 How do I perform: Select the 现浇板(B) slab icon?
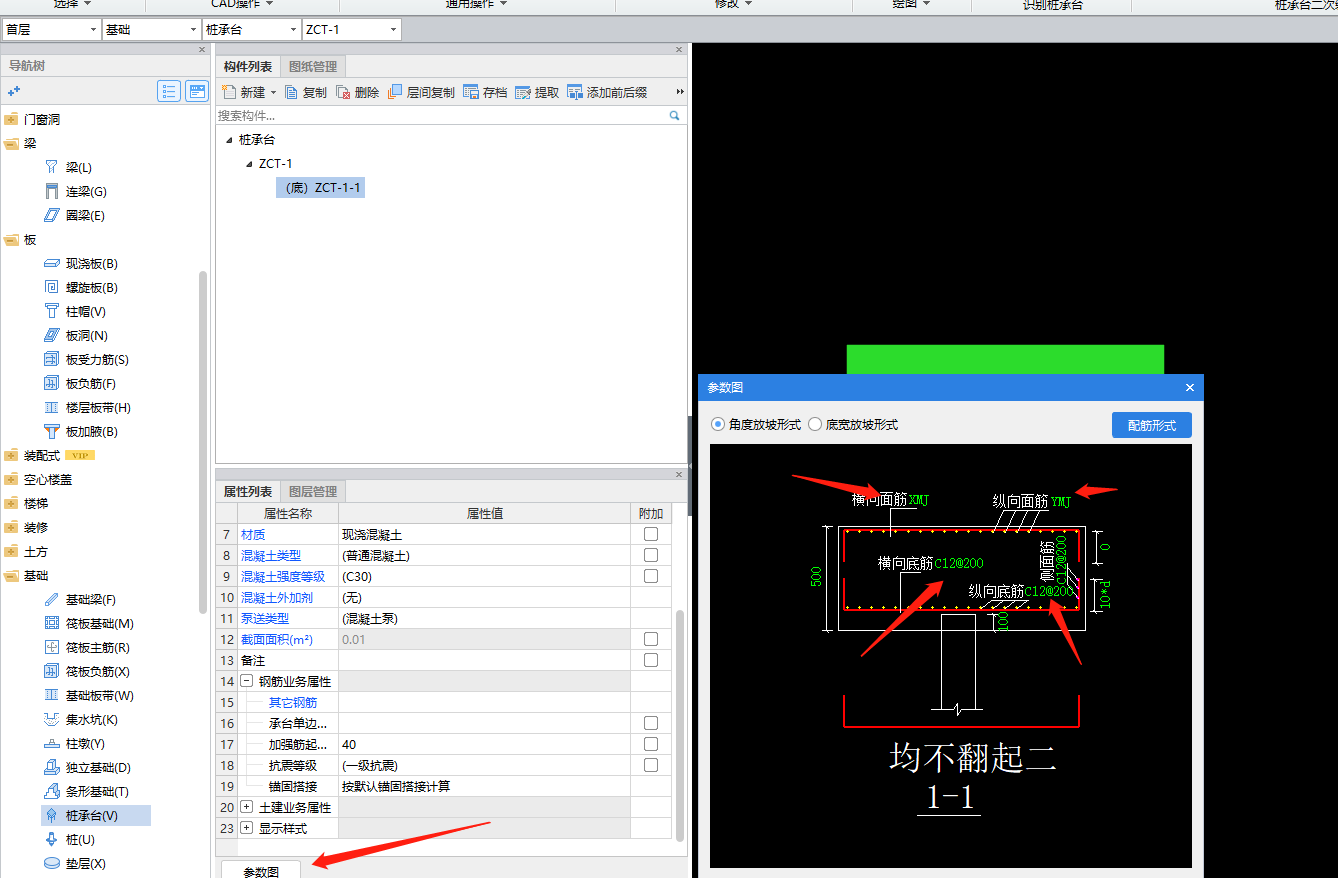coord(52,263)
